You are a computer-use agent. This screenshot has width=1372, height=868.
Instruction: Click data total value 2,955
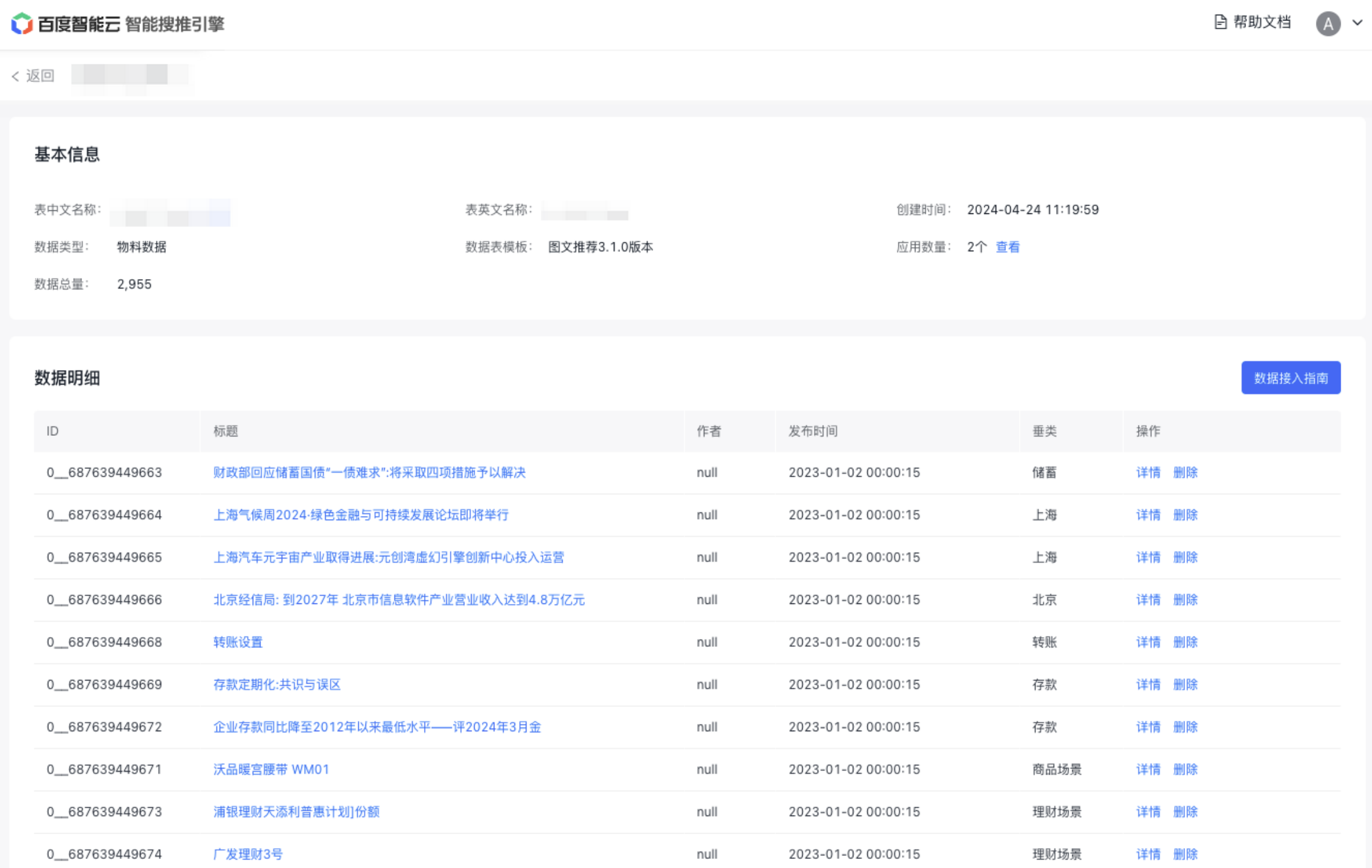[134, 285]
